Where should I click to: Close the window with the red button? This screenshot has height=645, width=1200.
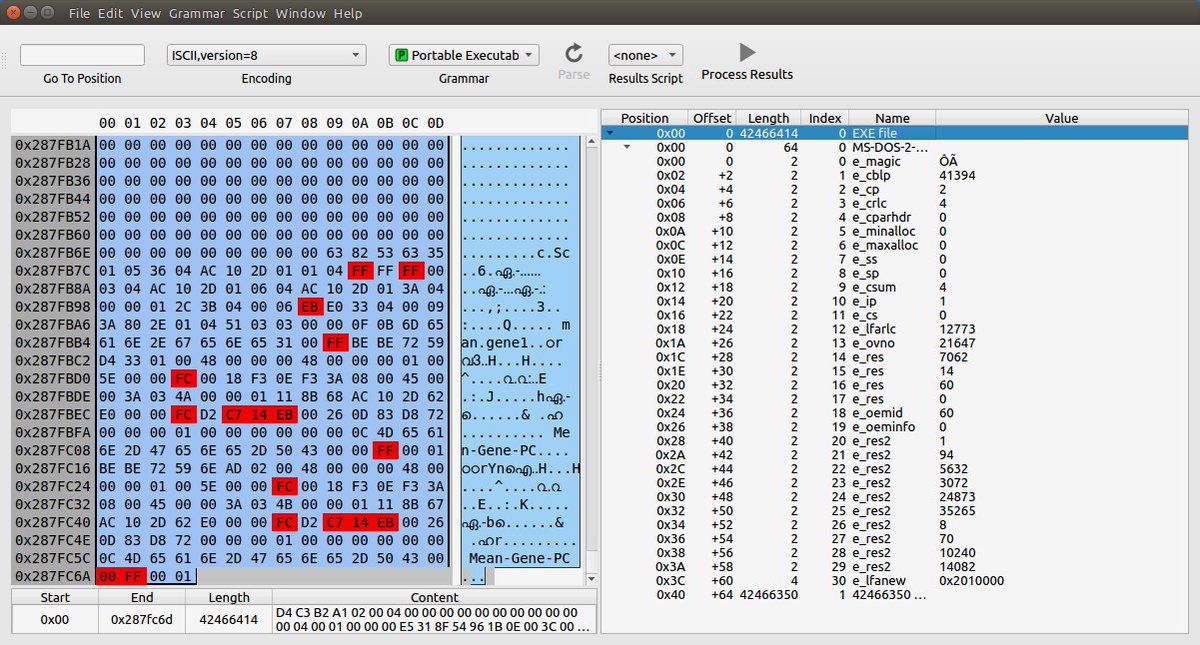[15, 13]
